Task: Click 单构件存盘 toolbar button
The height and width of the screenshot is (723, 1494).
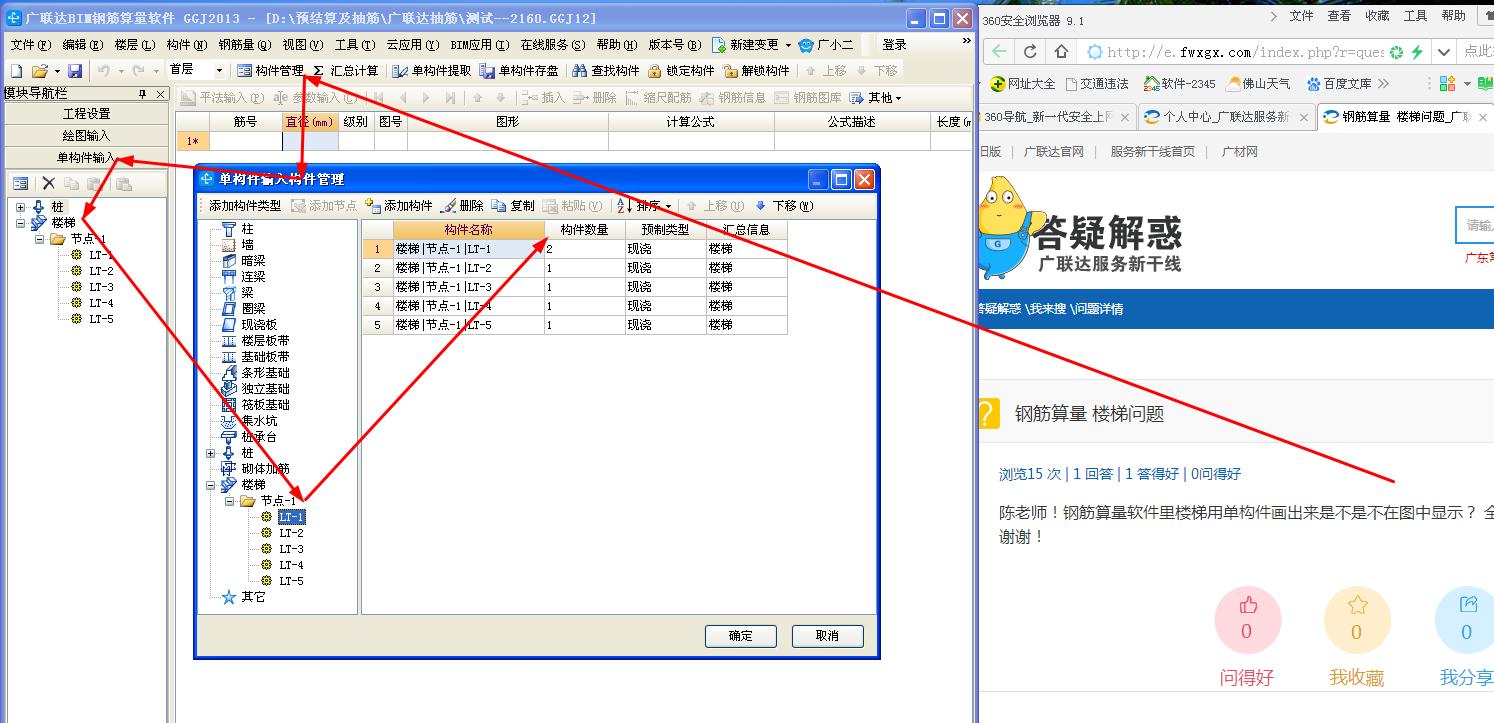Action: click(519, 71)
